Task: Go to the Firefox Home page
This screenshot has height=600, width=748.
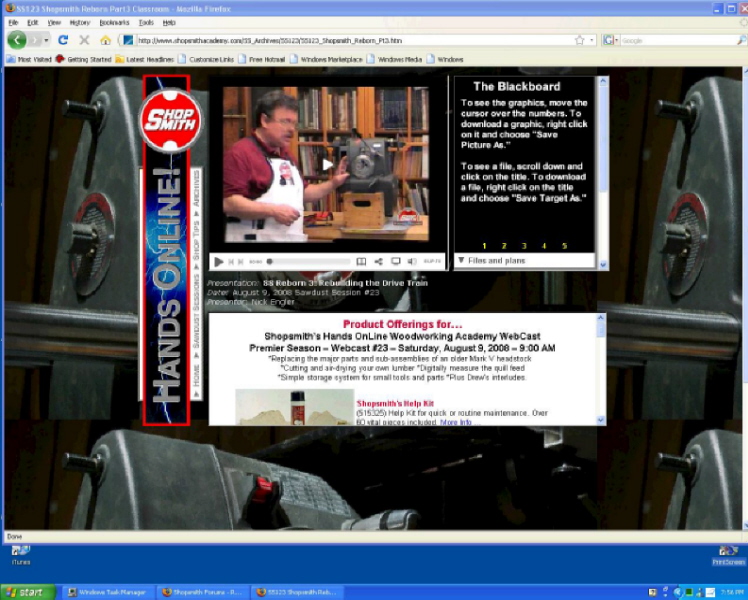Action: [x=105, y=40]
